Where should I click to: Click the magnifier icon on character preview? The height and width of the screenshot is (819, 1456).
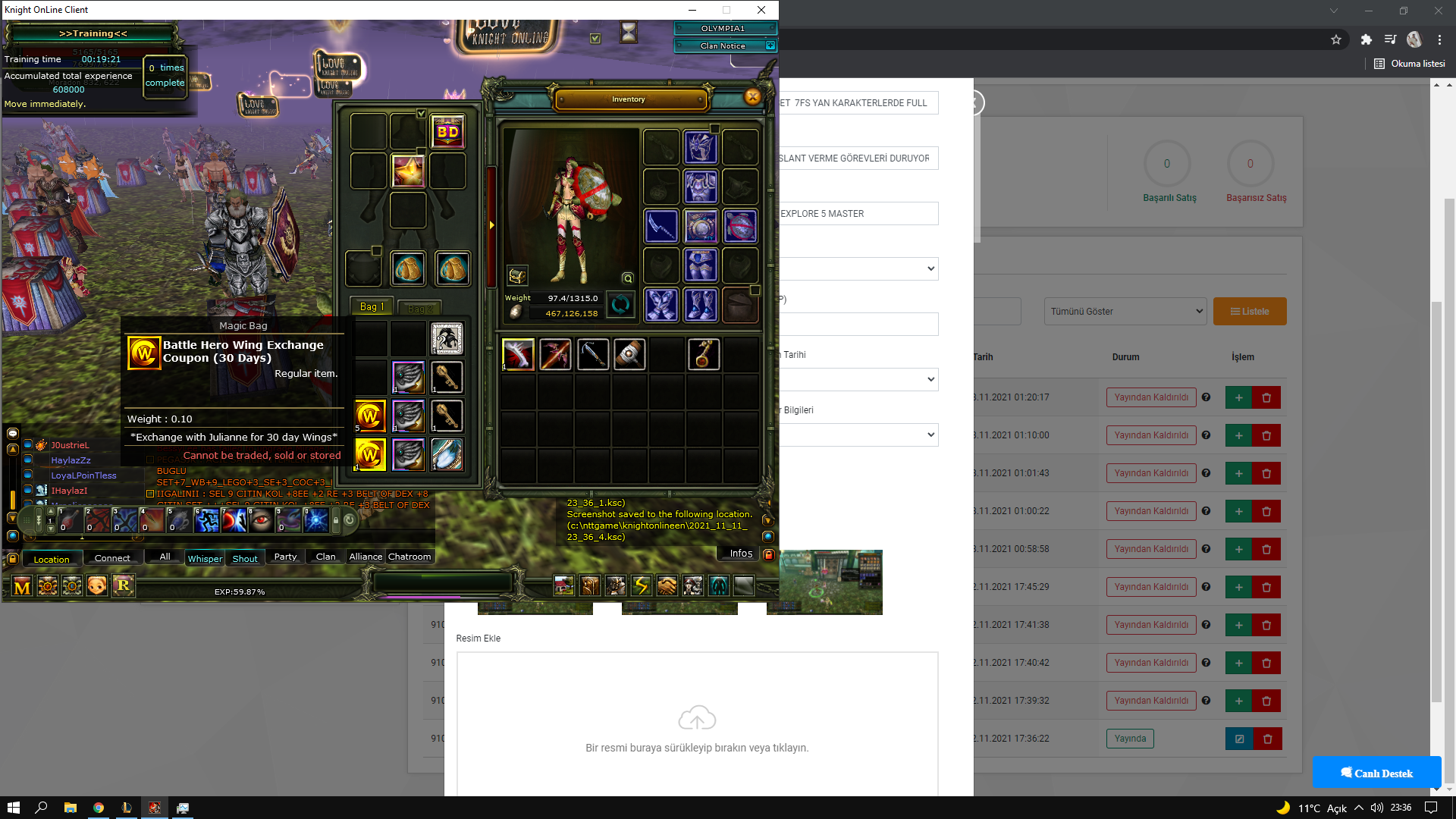[x=628, y=278]
